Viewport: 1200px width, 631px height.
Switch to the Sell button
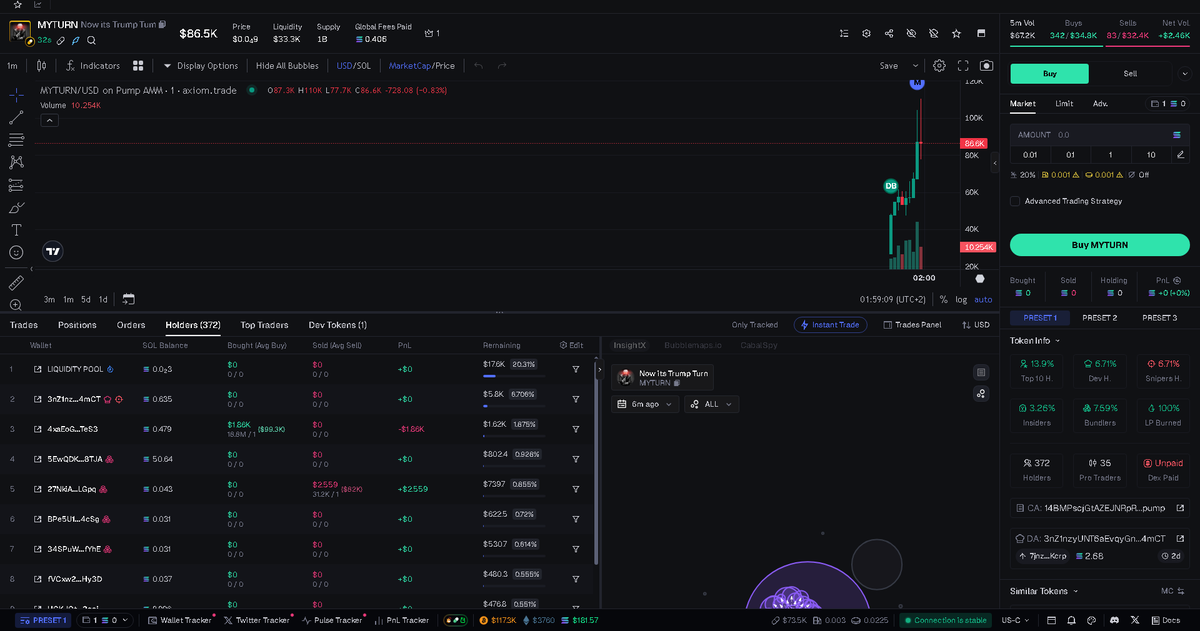pyautogui.click(x=1130, y=73)
